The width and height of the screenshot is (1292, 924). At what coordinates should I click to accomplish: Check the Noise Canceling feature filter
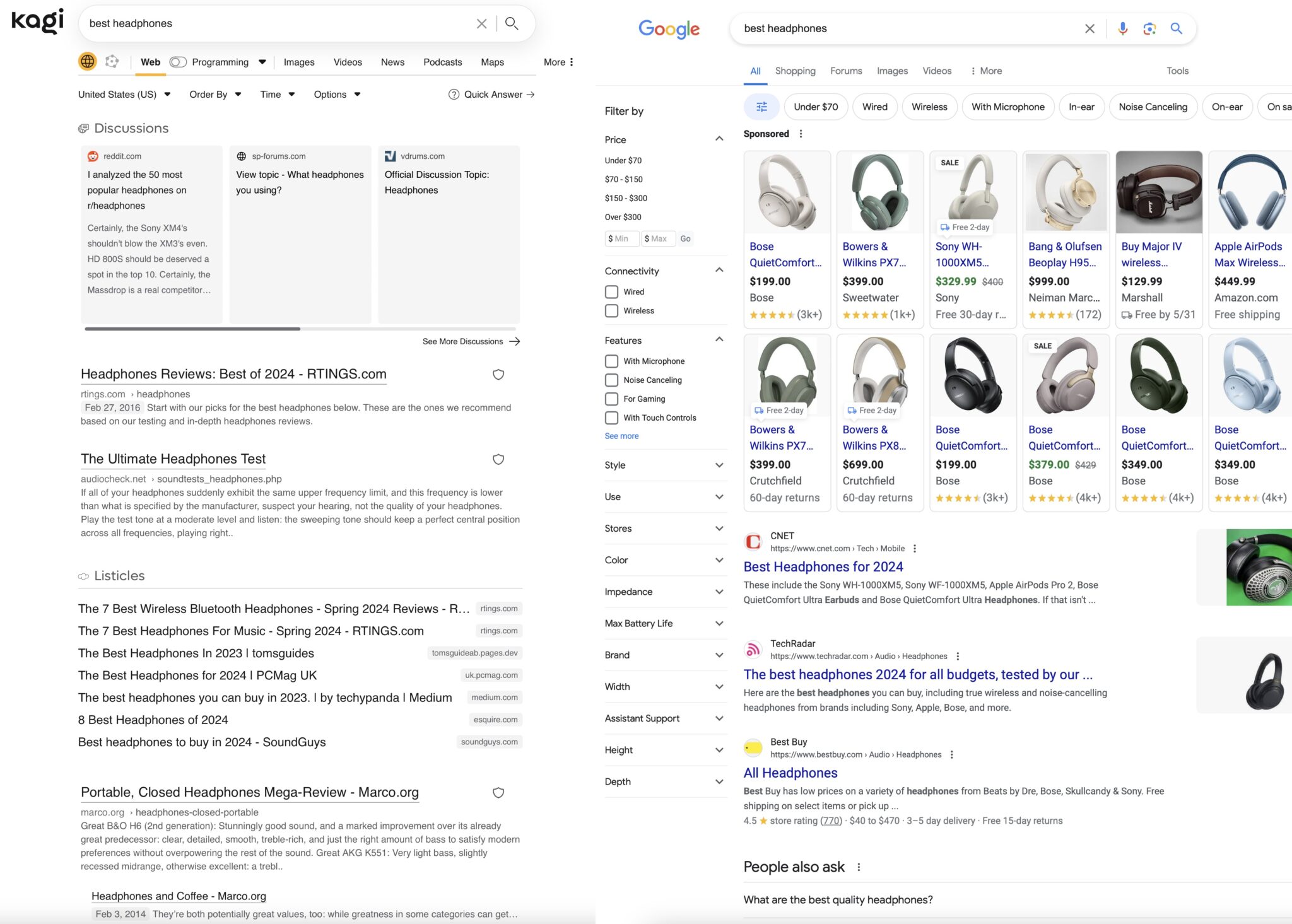point(611,380)
